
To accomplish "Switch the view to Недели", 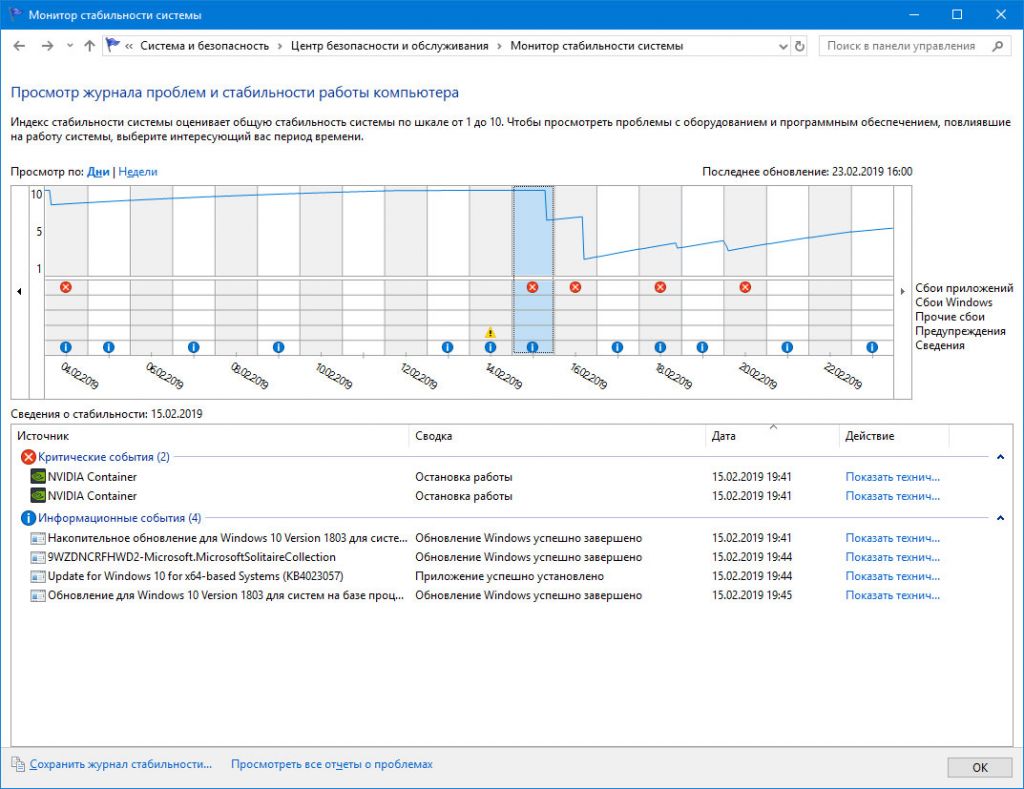I will click(x=137, y=172).
